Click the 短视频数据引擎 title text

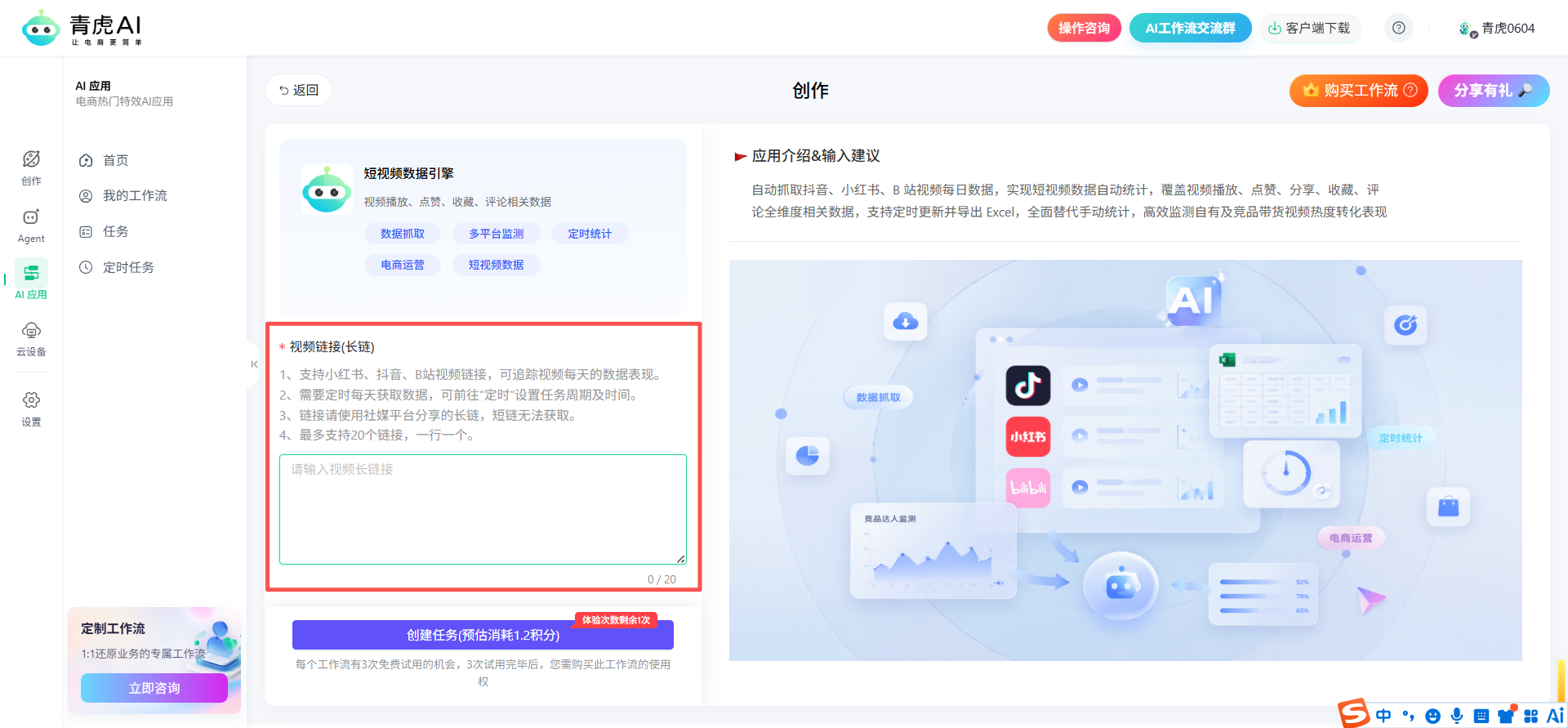[x=408, y=173]
